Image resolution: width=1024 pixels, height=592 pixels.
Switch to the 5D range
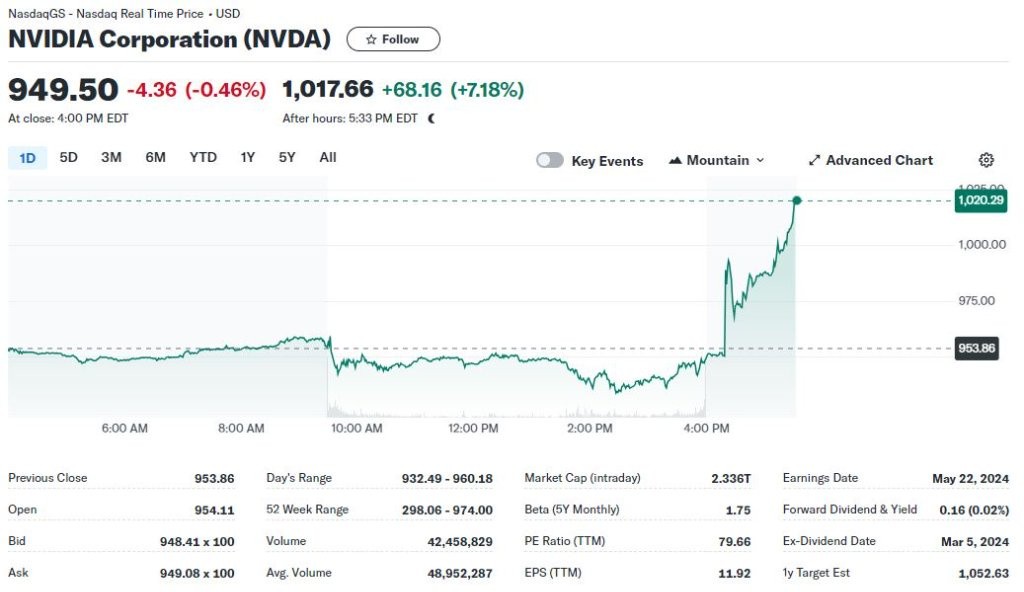(68, 157)
